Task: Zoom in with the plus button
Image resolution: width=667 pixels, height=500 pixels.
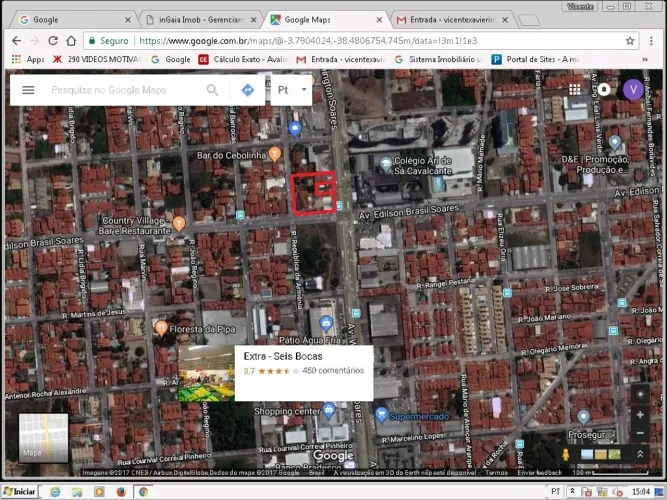Action: pos(640,414)
